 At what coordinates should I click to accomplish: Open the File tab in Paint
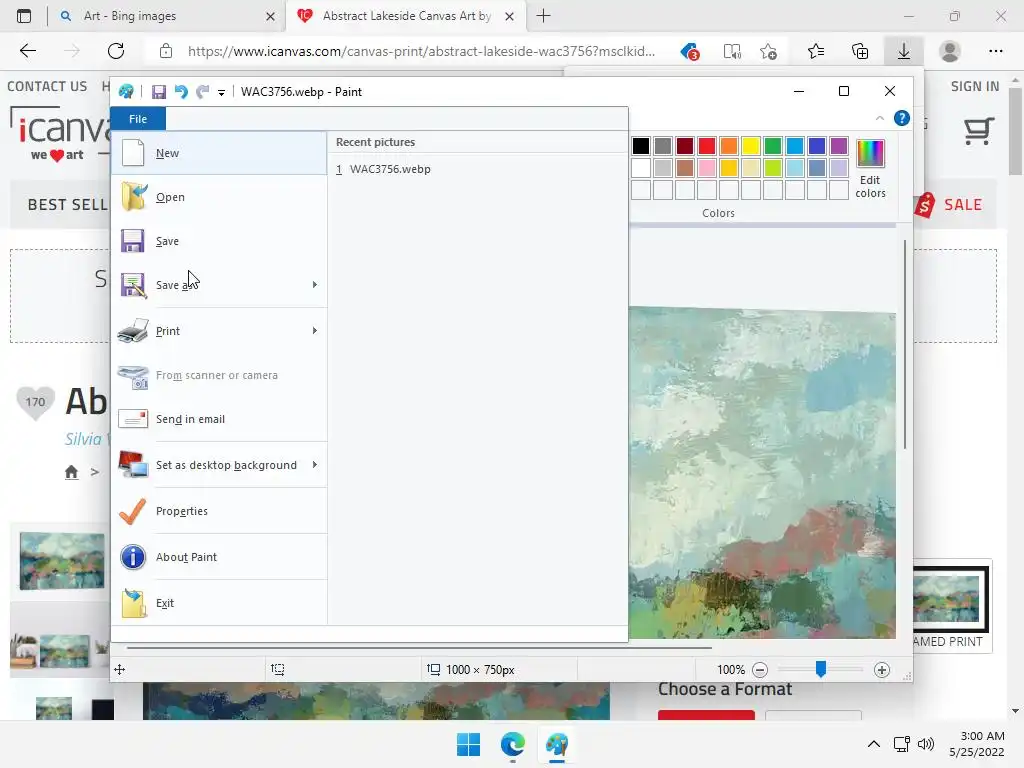click(138, 119)
